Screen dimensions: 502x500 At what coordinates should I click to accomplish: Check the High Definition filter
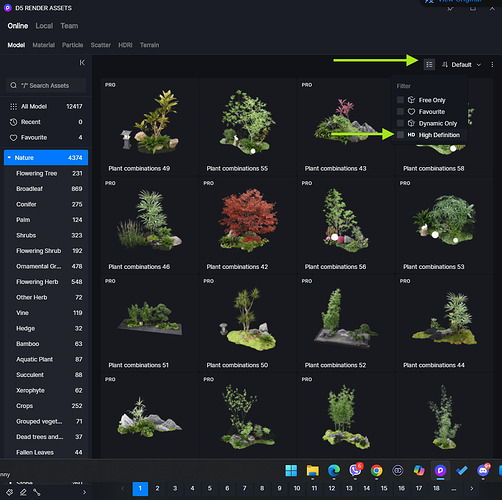click(400, 135)
